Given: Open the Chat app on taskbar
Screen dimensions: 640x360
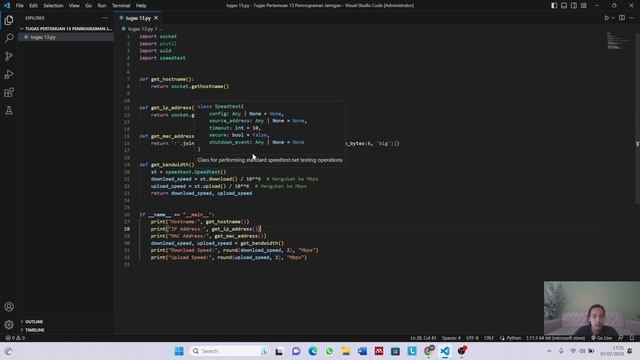Looking at the screenshot, I should pyautogui.click(x=296, y=351).
